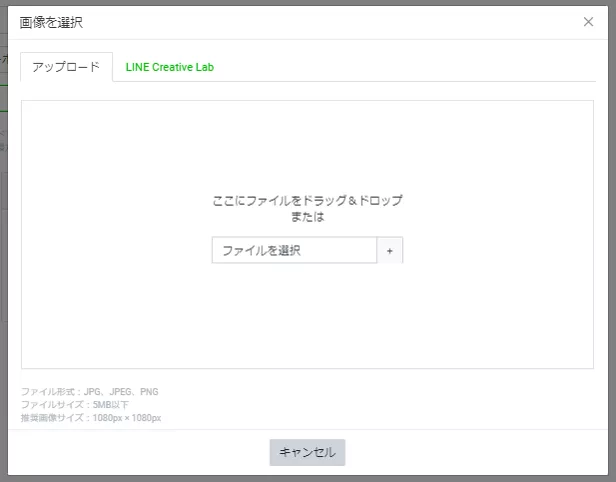Click footer space left of キャンセル
The height and width of the screenshot is (482, 616).
pos(140,452)
